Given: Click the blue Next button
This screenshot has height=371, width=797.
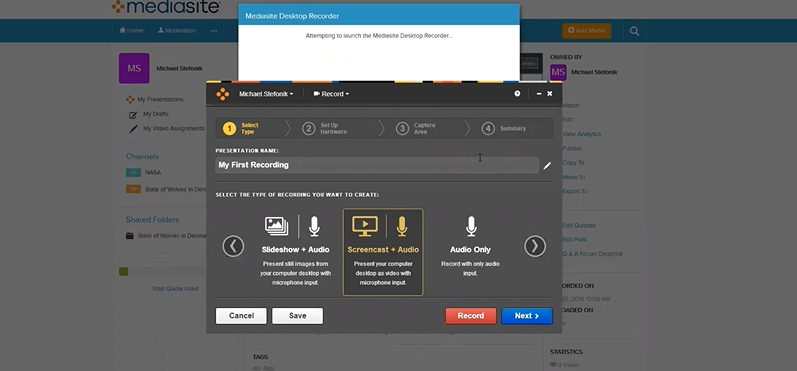Looking at the screenshot, I should click(x=527, y=316).
